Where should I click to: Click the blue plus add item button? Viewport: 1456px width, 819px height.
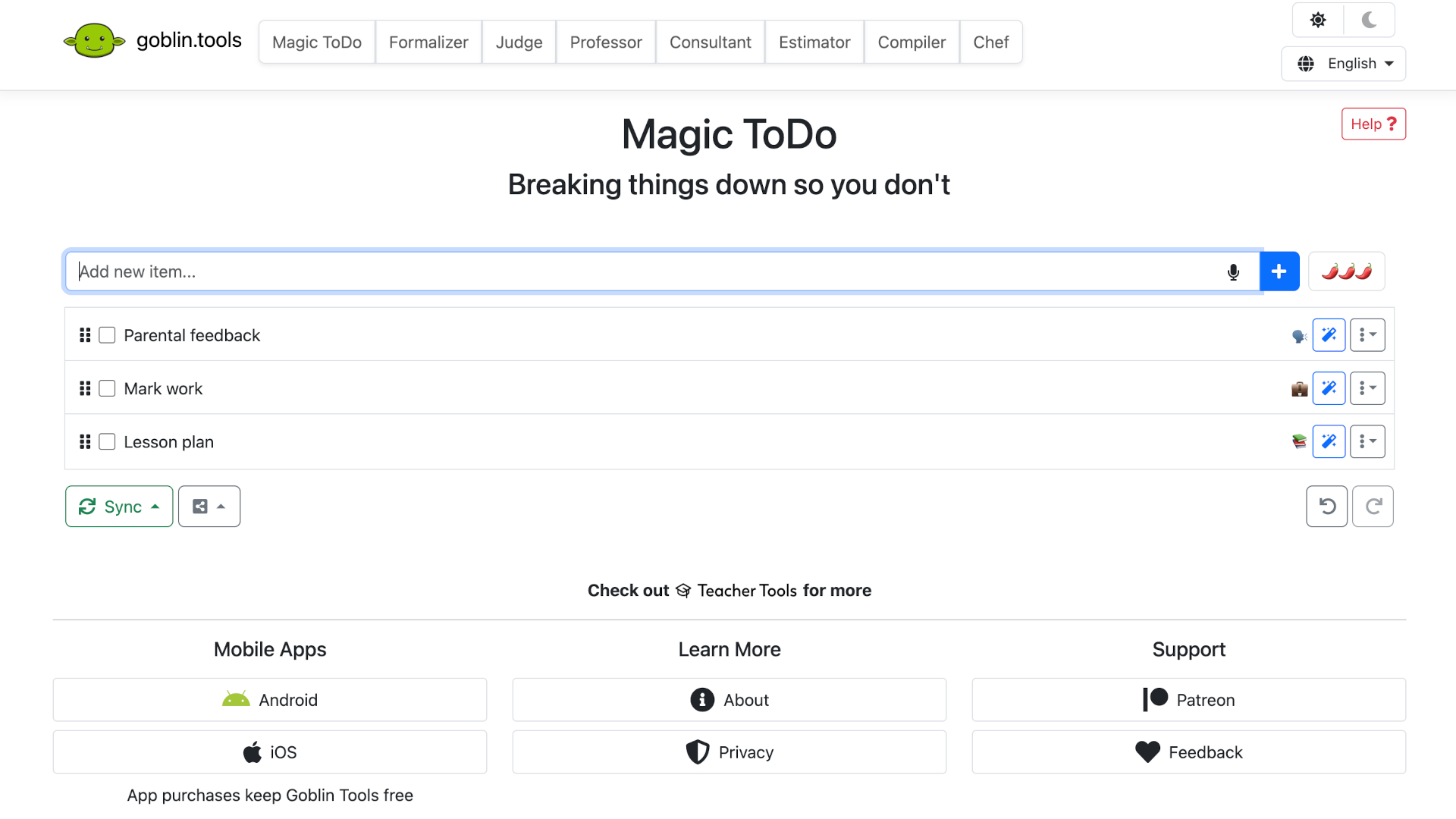pos(1279,271)
